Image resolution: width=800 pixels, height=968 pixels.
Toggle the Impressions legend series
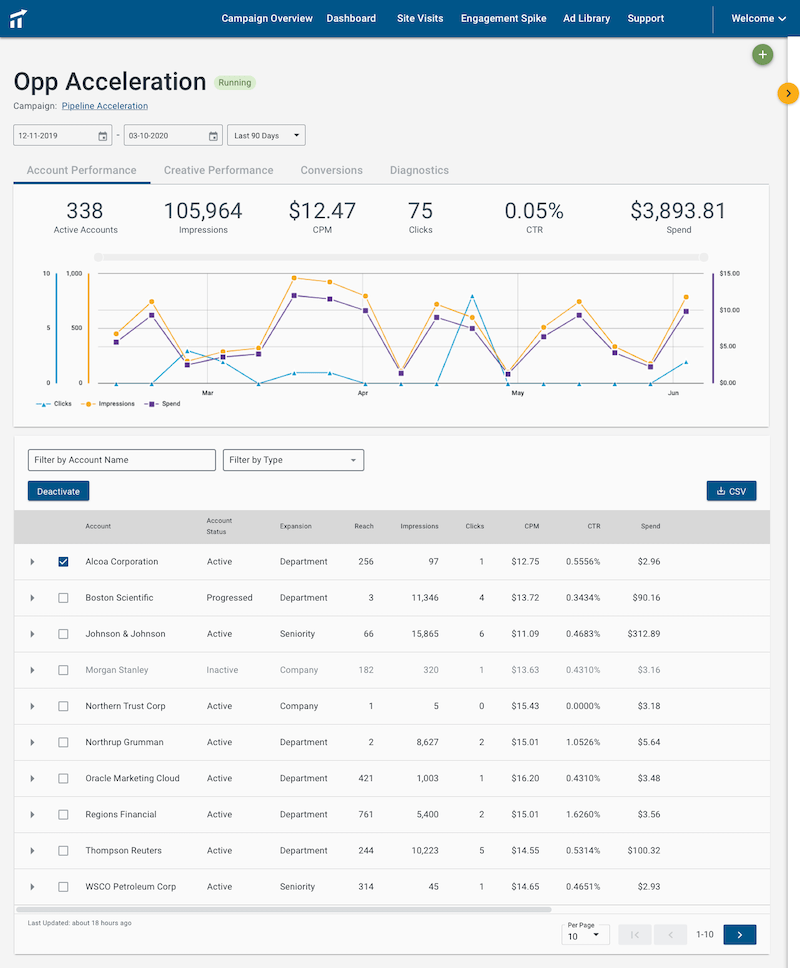point(108,404)
